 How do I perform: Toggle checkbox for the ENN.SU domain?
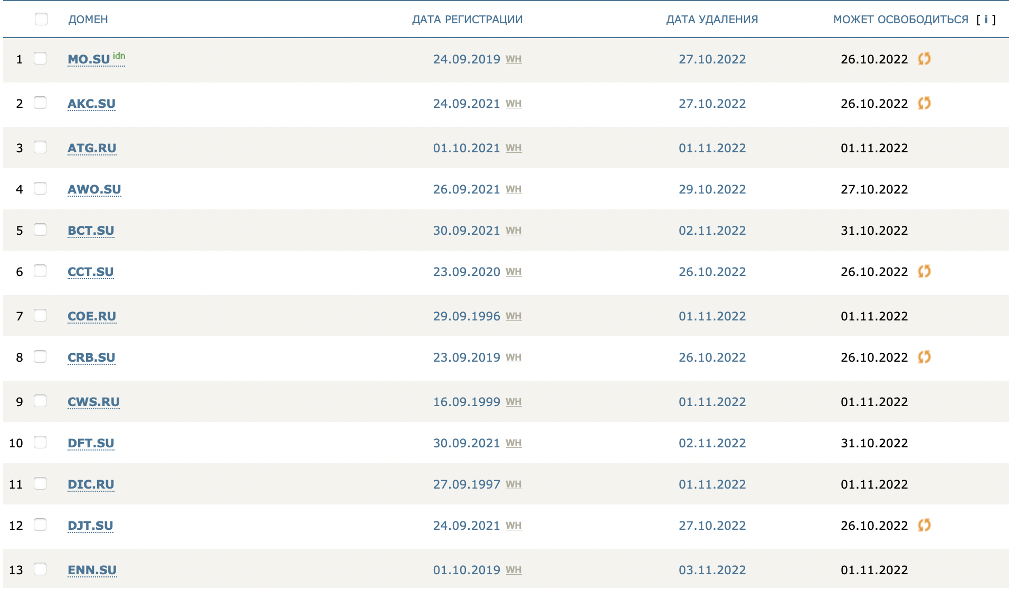pyautogui.click(x=41, y=570)
